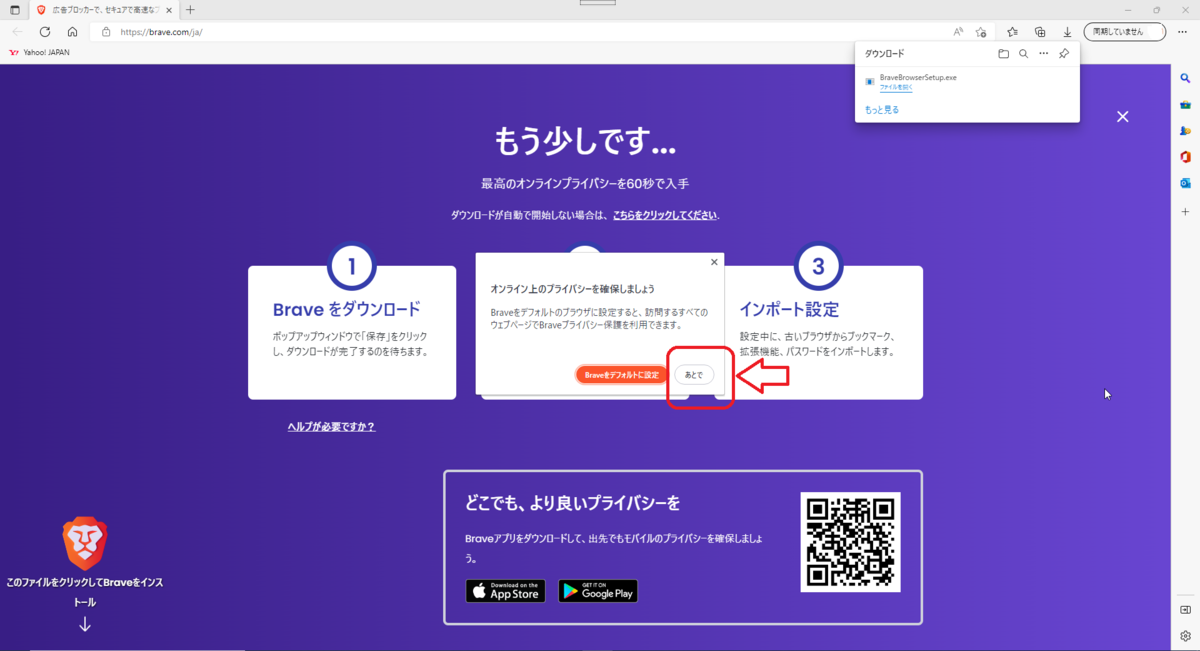Open the favorites list
Viewport: 1200px width, 651px height.
pos(1013,32)
